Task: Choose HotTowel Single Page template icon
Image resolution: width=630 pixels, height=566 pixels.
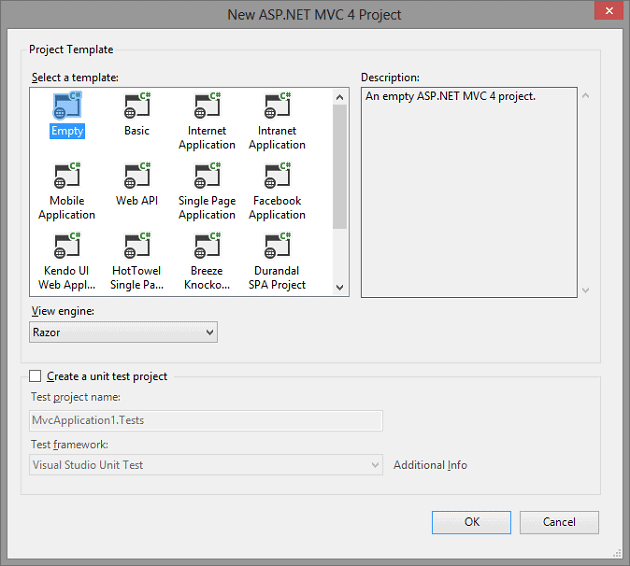Action: (x=137, y=245)
